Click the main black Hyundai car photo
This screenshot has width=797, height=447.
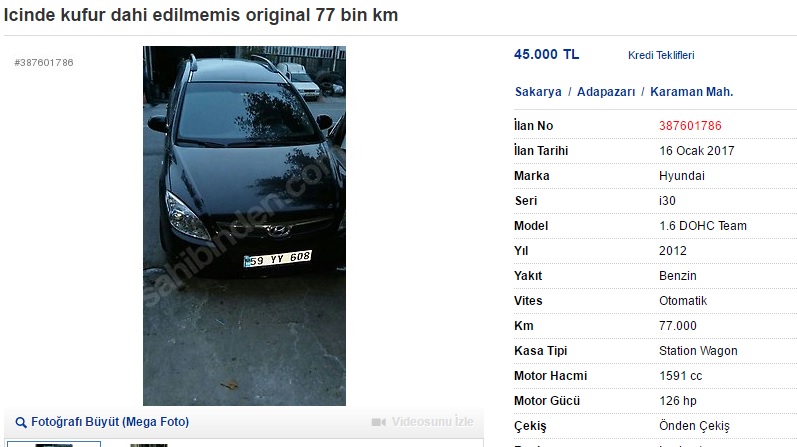[244, 226]
